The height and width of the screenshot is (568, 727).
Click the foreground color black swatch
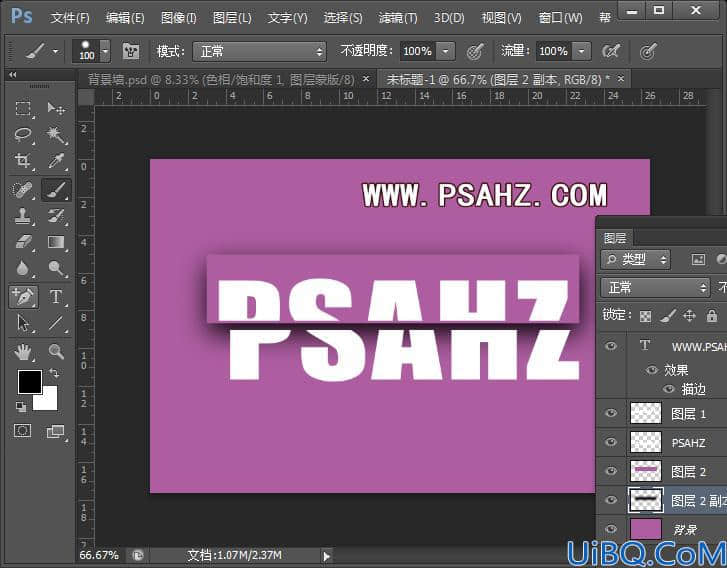pos(30,382)
